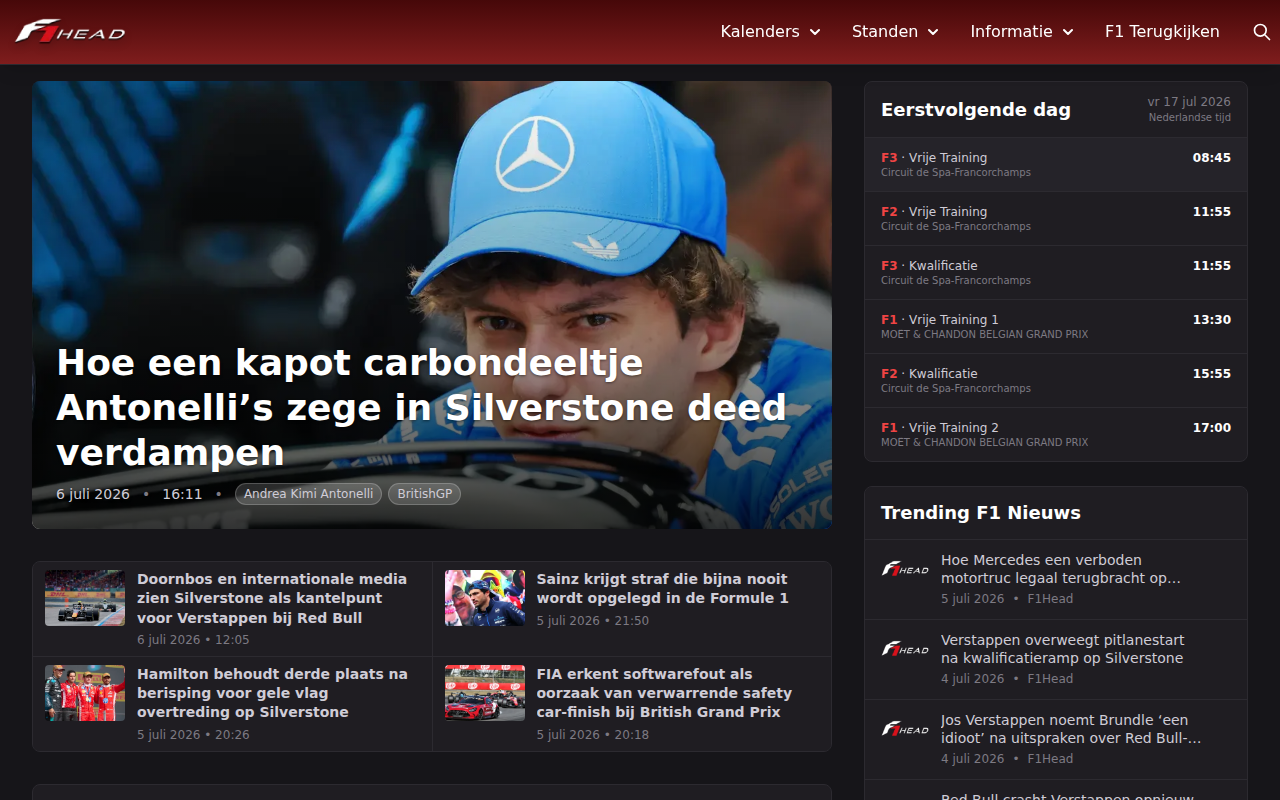Click the Trending F1 Nieuws heading
This screenshot has width=1280, height=800.
click(981, 513)
